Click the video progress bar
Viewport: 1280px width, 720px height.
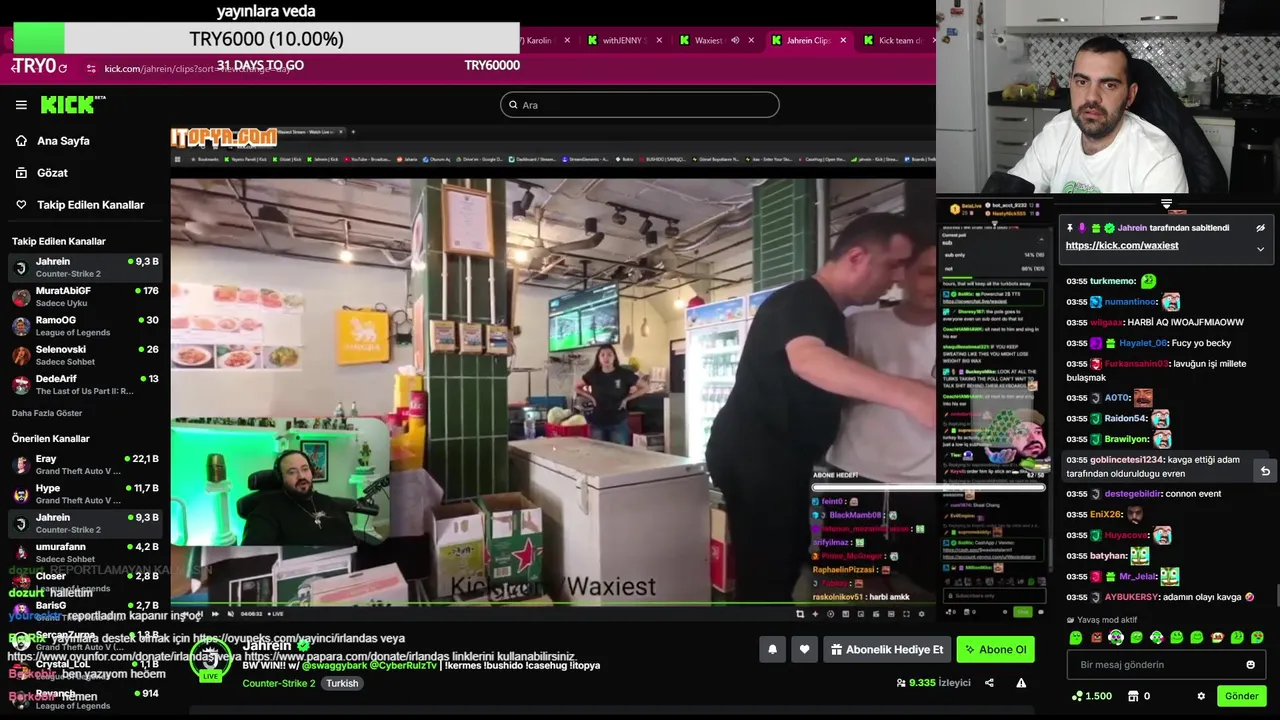tap(553, 604)
